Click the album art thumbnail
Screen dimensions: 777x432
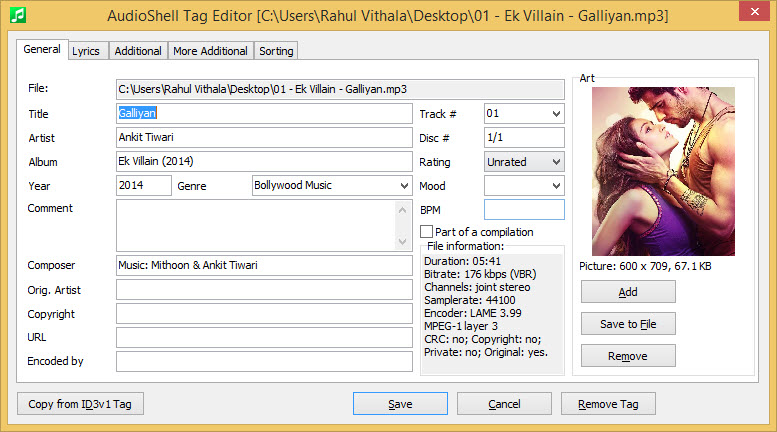click(x=663, y=171)
